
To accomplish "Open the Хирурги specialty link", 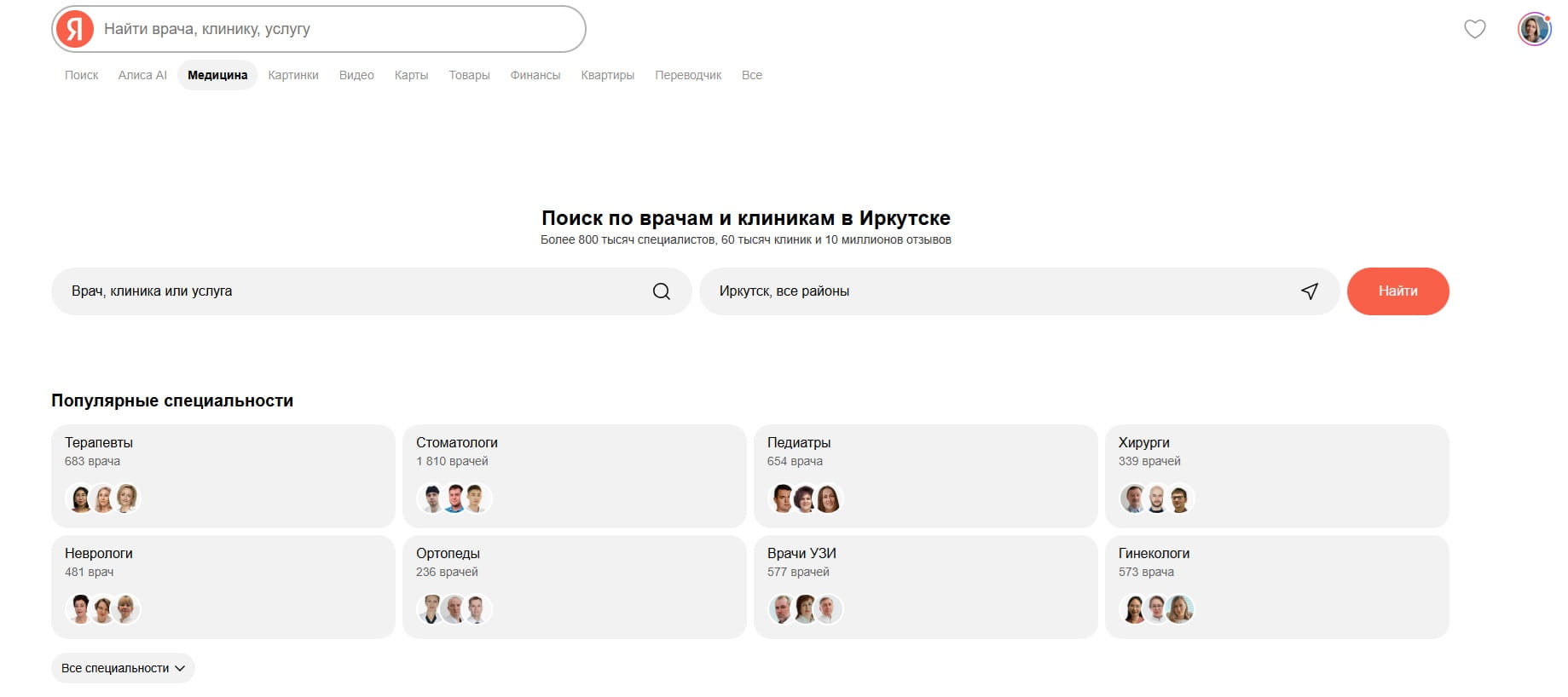I will click(x=1144, y=442).
